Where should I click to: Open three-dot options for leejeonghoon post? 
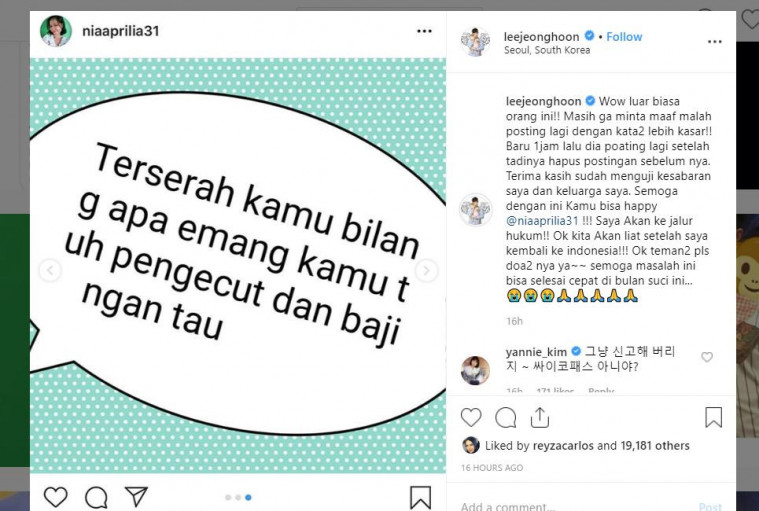pos(714,42)
